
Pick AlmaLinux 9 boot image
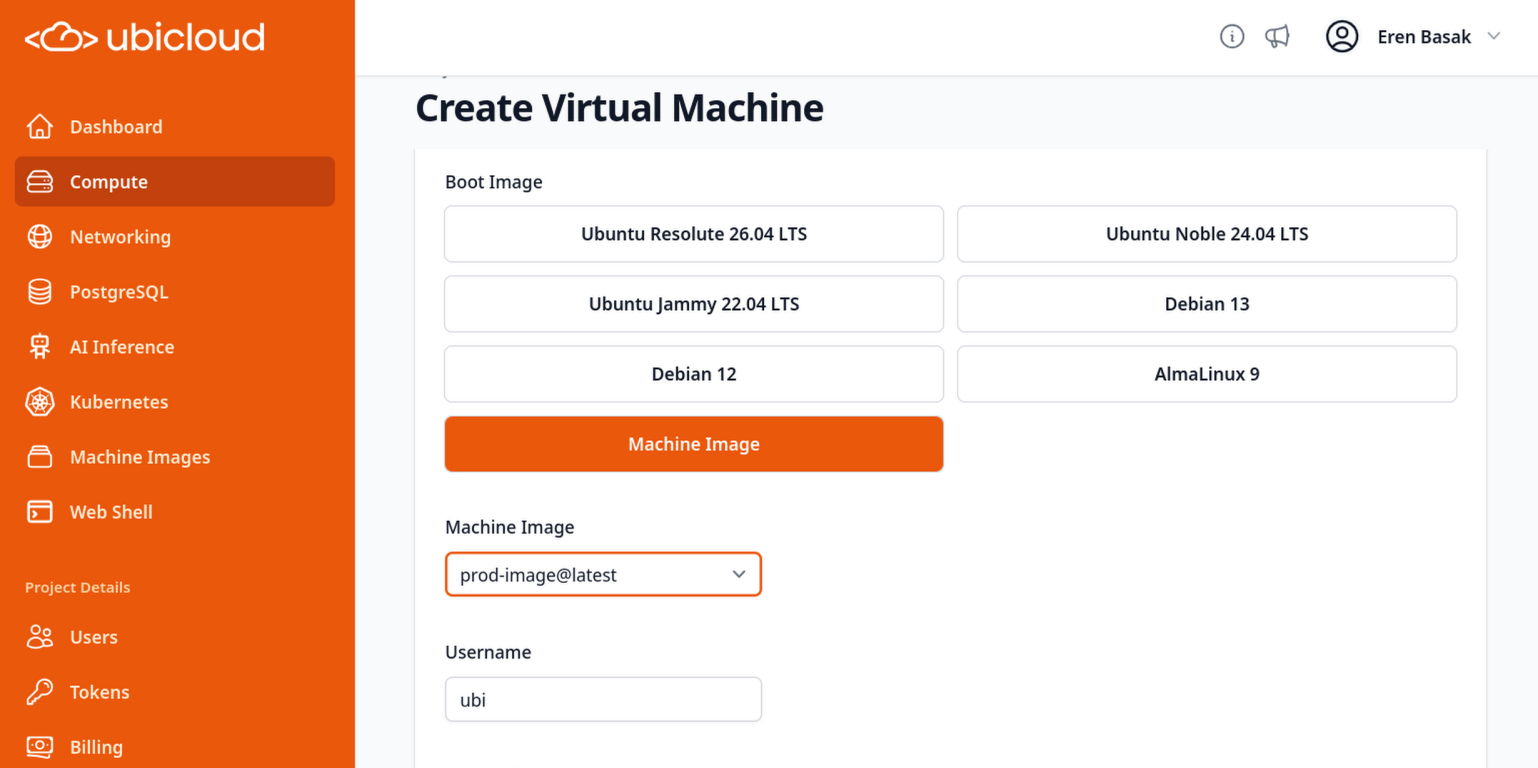tap(1207, 374)
